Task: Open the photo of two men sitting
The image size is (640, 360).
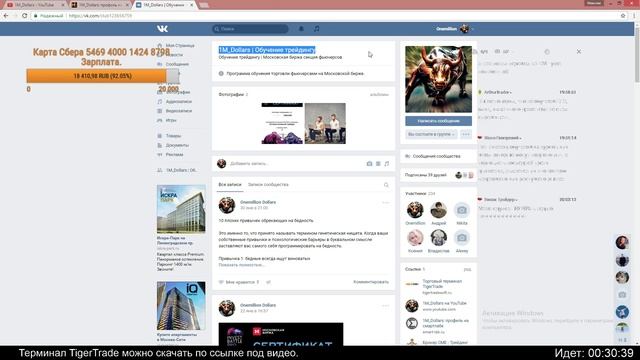Action: (325, 123)
